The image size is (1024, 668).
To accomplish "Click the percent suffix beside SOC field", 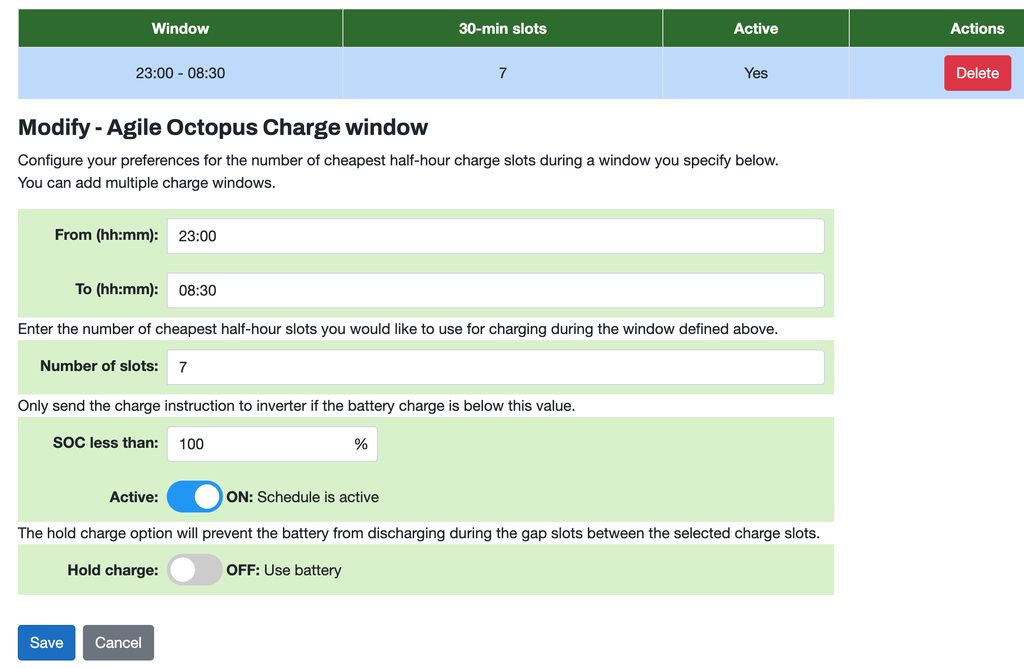I will (361, 444).
